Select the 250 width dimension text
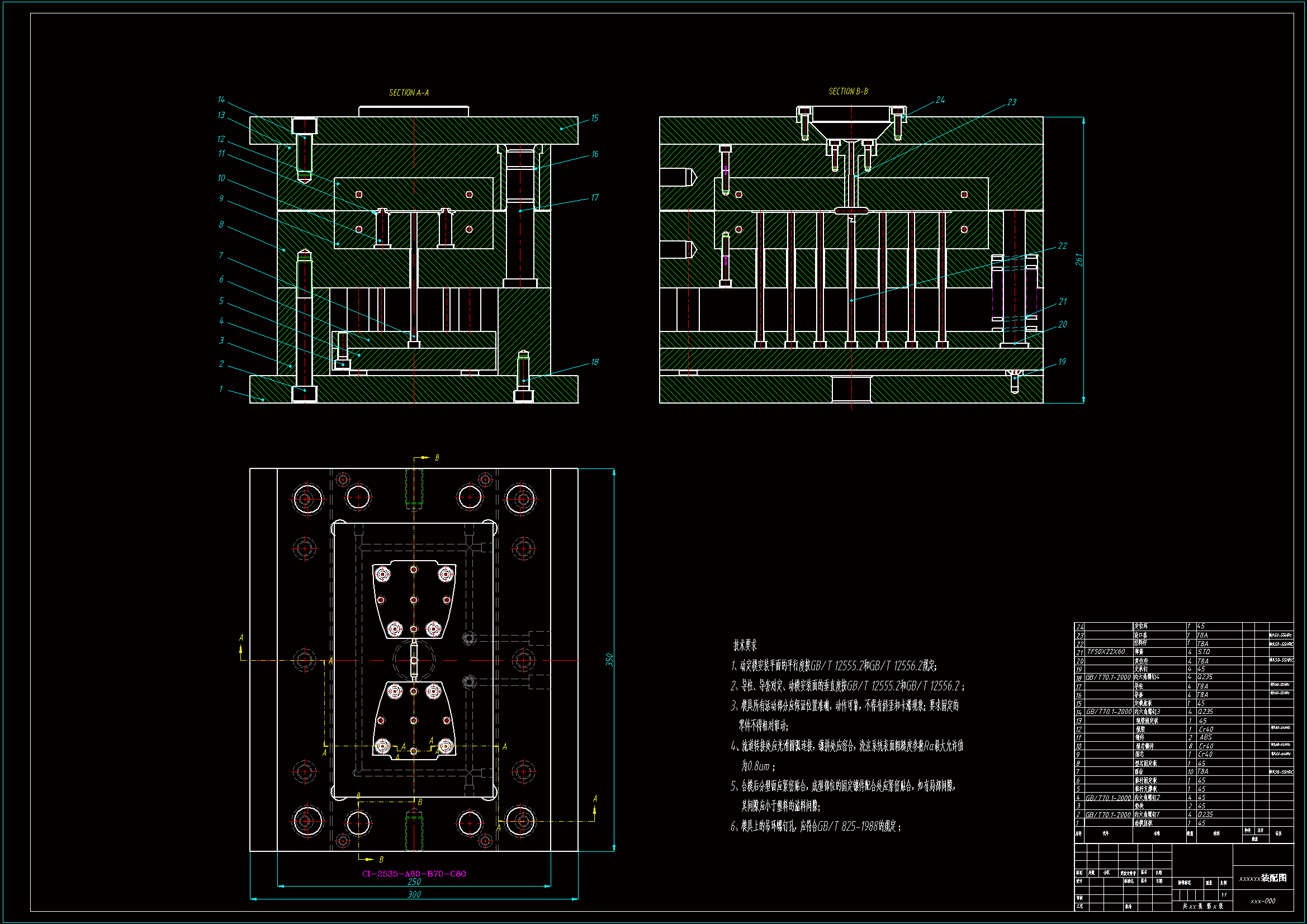The width and height of the screenshot is (1307, 924). pos(414,882)
